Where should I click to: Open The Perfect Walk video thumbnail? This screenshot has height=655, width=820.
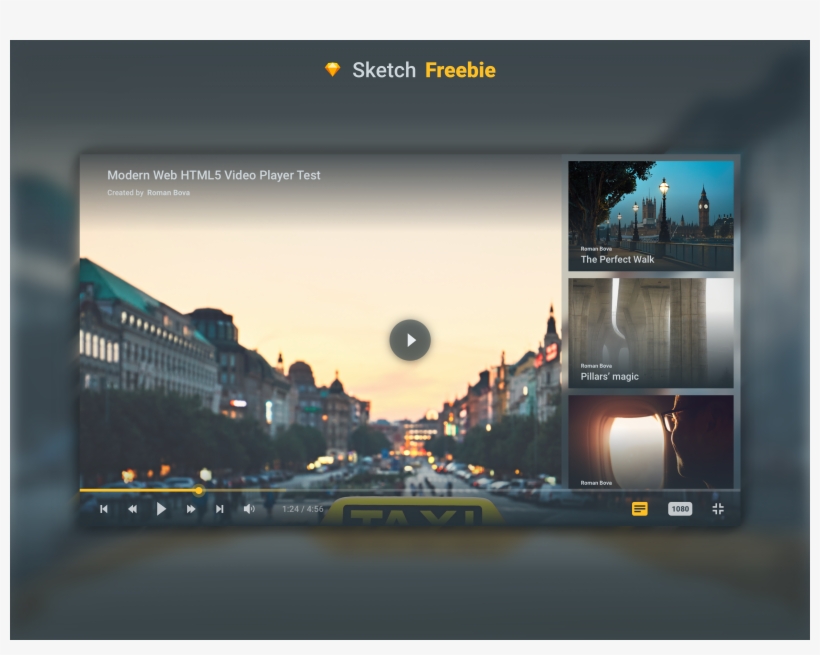point(651,215)
